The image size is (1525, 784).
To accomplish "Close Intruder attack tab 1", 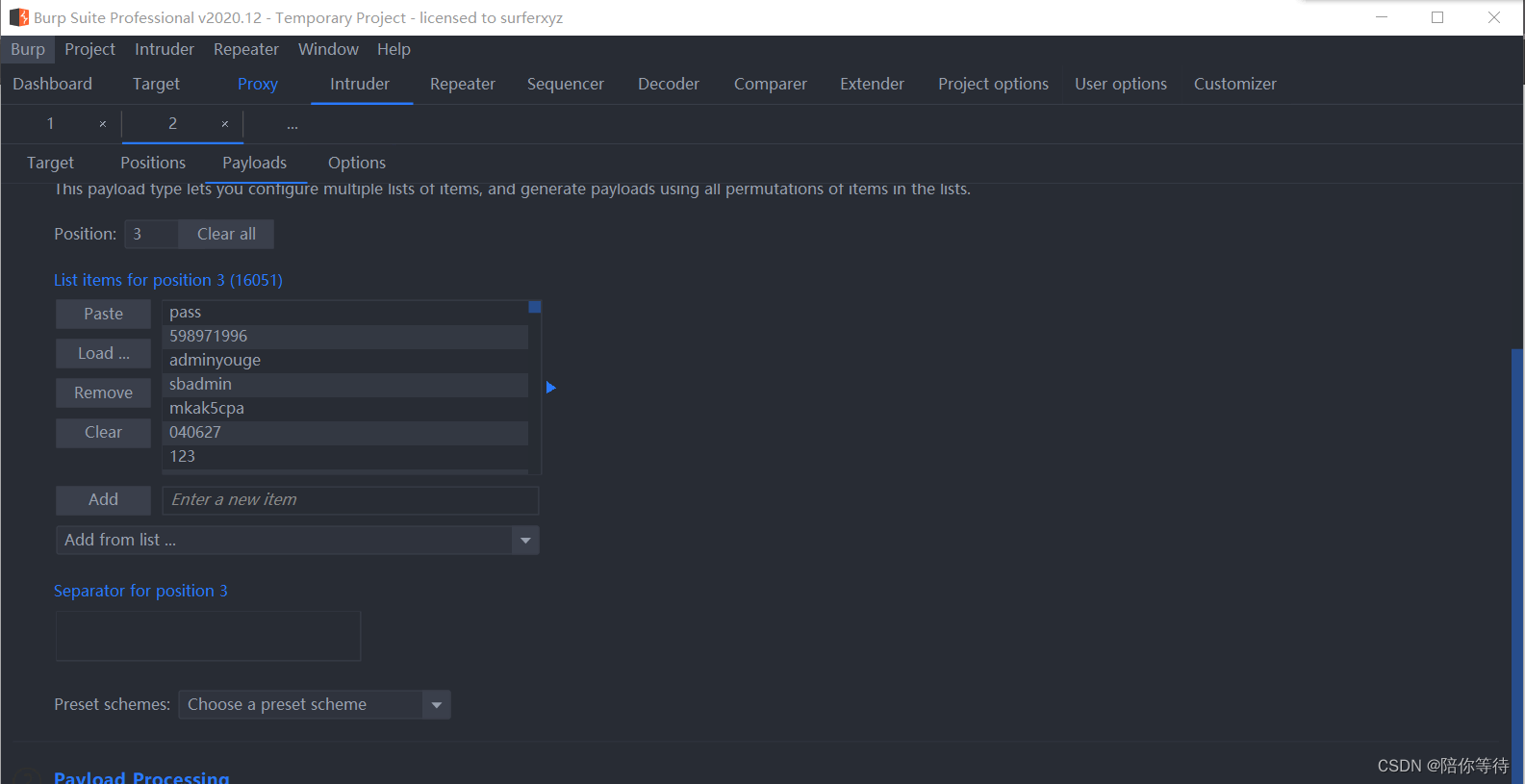I will 103,124.
